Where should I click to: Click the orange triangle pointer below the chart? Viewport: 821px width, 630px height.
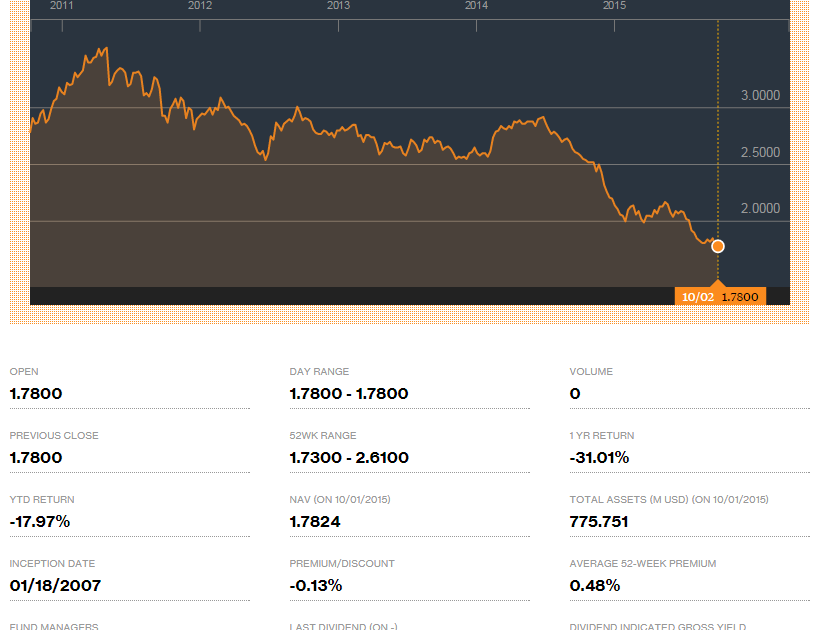click(717, 285)
